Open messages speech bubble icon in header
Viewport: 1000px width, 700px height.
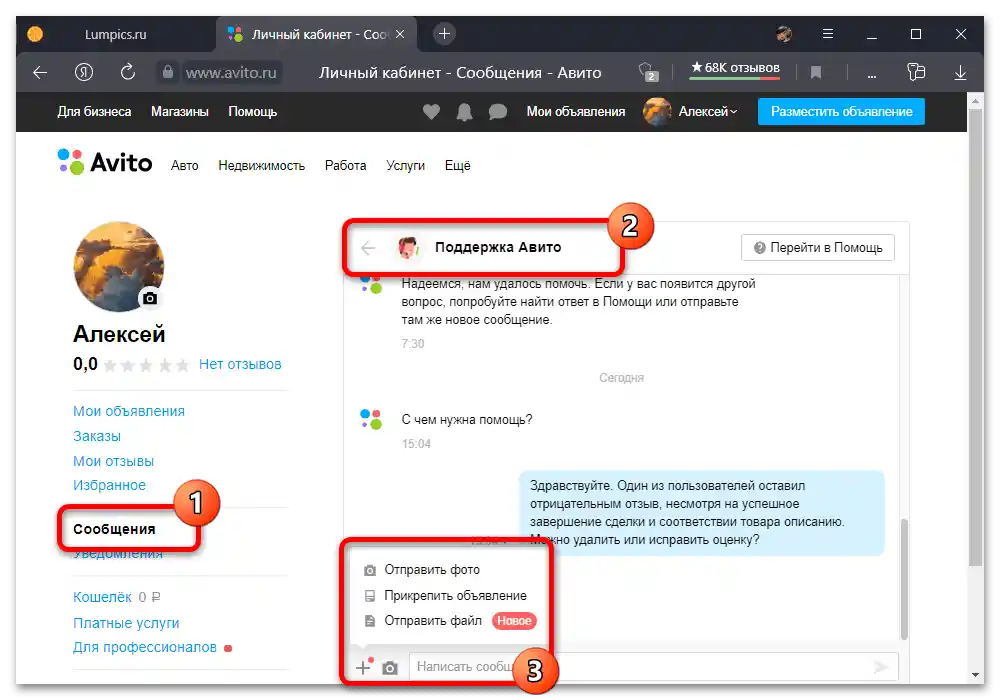coord(497,112)
